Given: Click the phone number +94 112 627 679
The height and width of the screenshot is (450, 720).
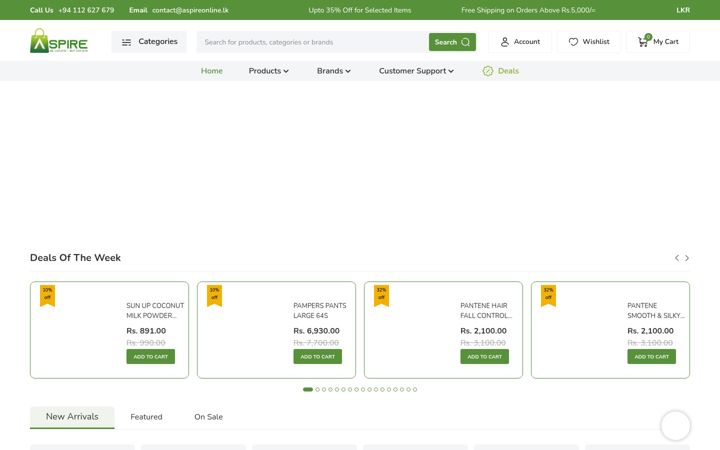Looking at the screenshot, I should coord(86,10).
